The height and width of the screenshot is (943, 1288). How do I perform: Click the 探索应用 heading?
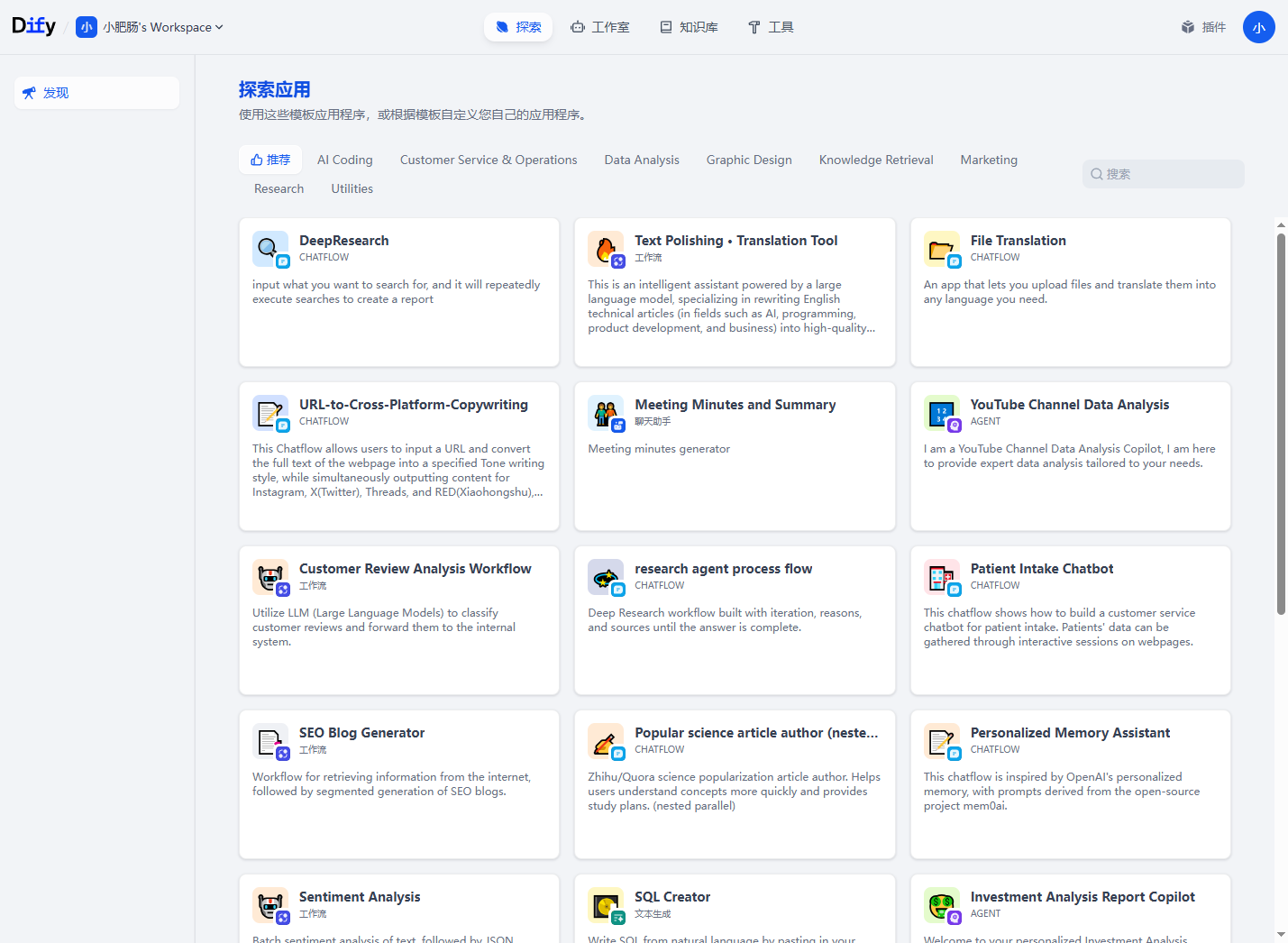pos(275,89)
